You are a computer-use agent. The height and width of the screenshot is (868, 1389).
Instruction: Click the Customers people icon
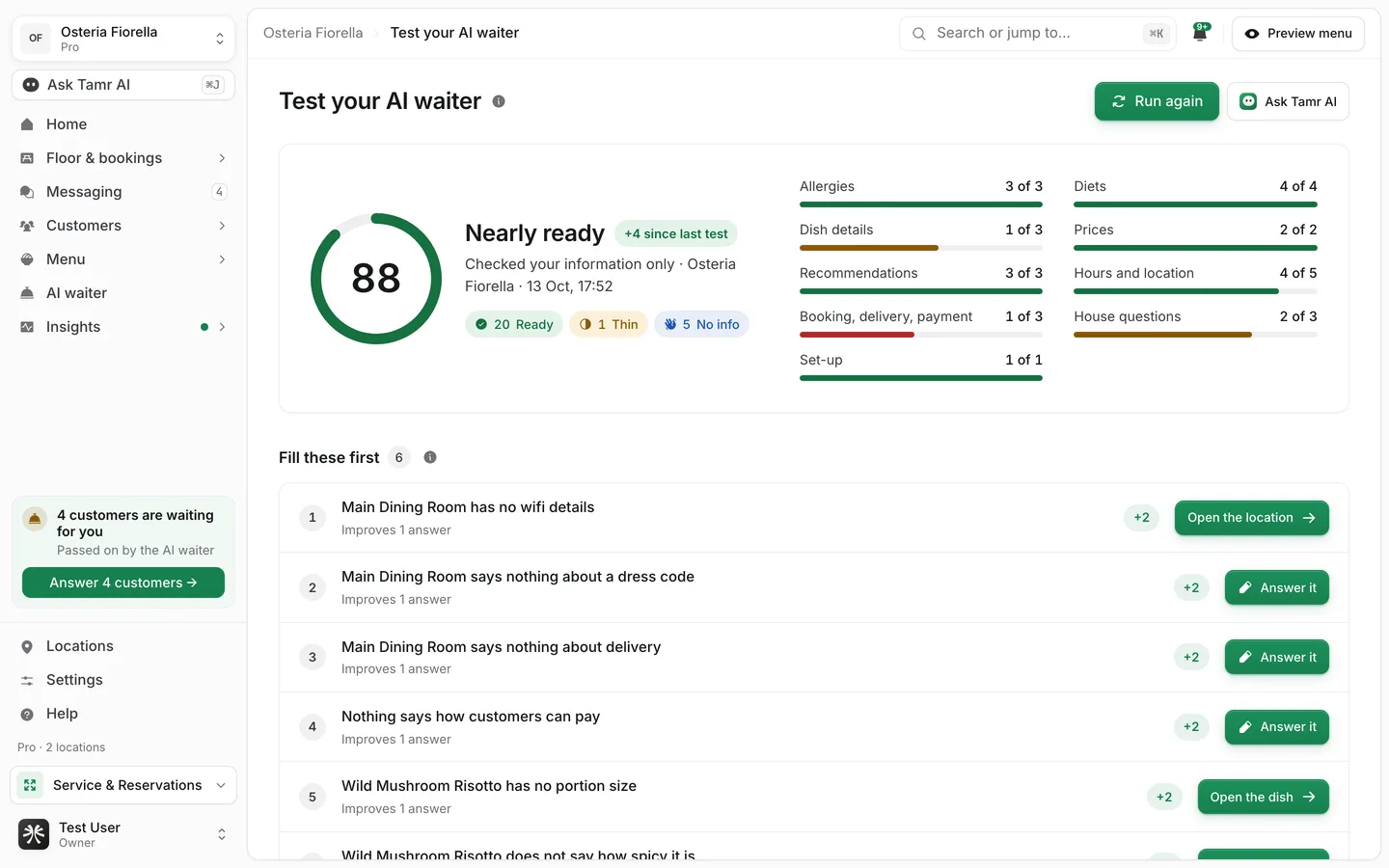tap(27, 226)
